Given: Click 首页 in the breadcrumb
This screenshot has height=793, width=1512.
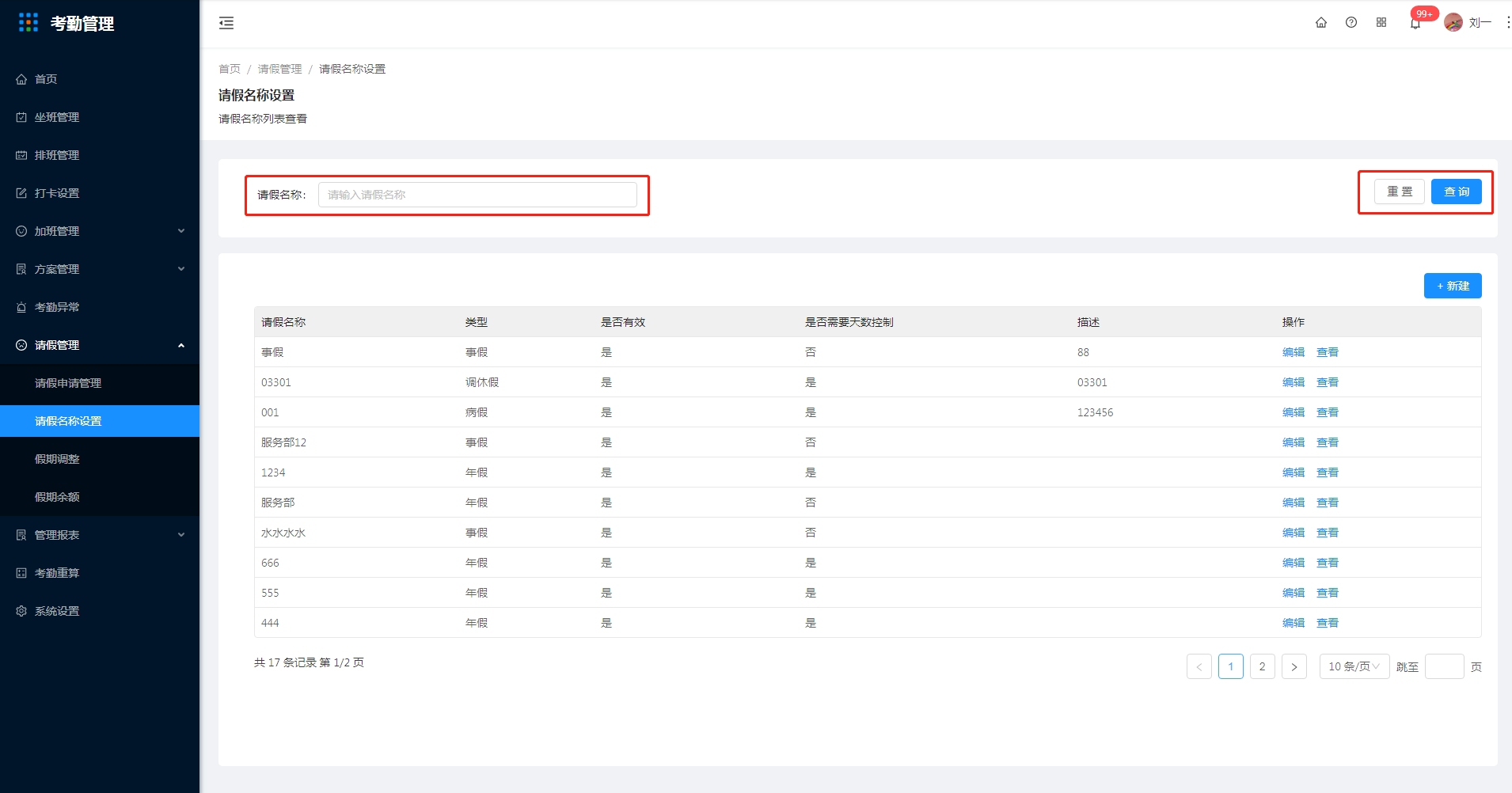Looking at the screenshot, I should (x=230, y=69).
